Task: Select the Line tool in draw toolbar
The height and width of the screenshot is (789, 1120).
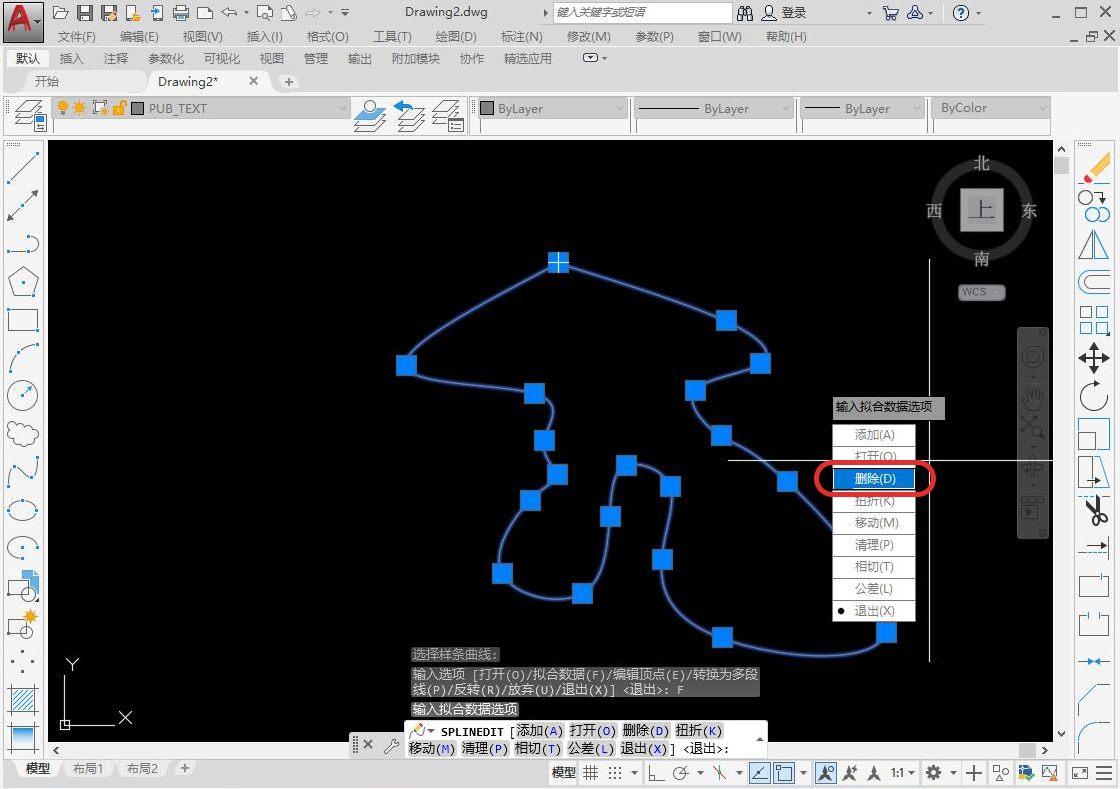Action: pyautogui.click(x=22, y=167)
